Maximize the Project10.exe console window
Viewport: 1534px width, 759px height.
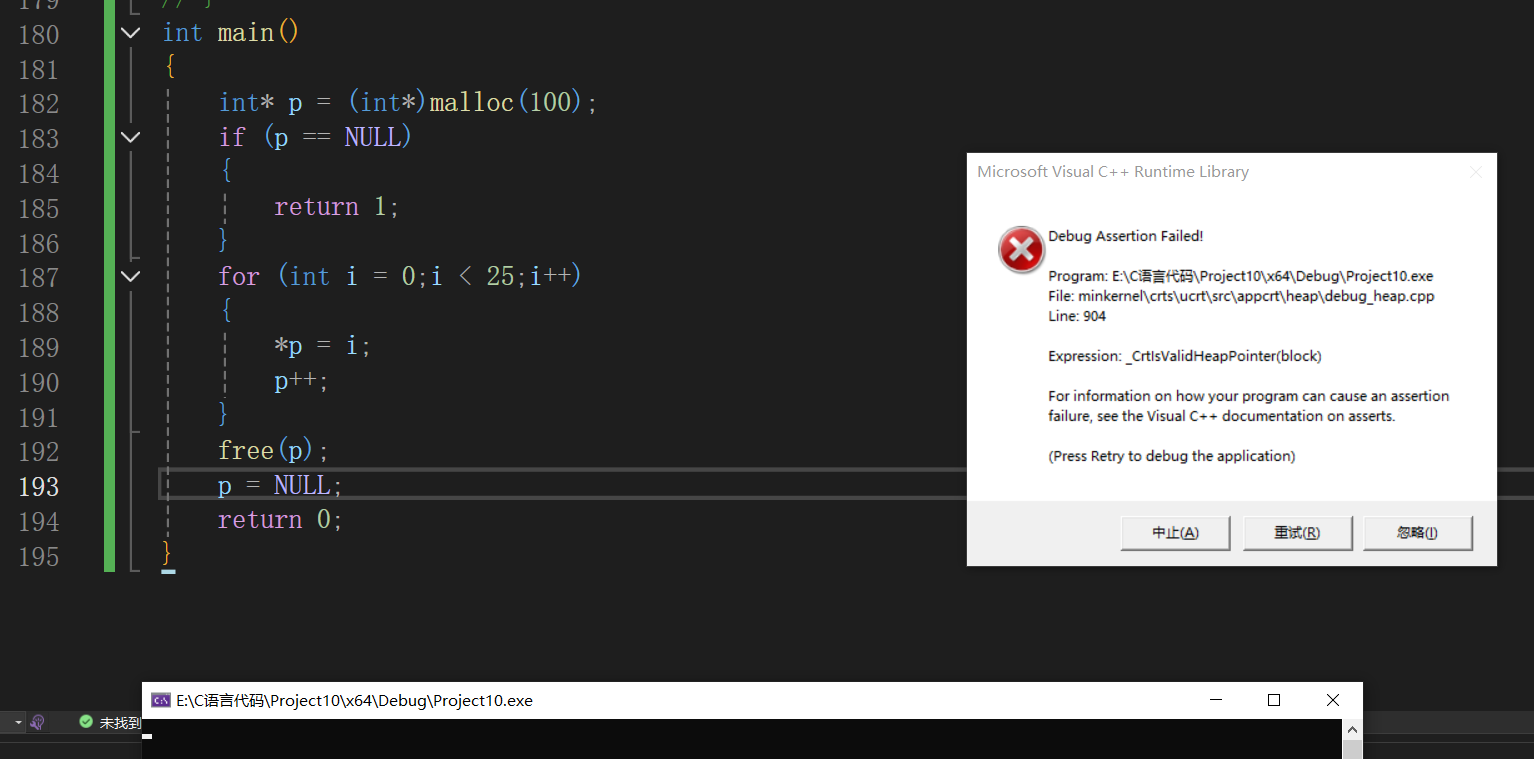pyautogui.click(x=1274, y=700)
